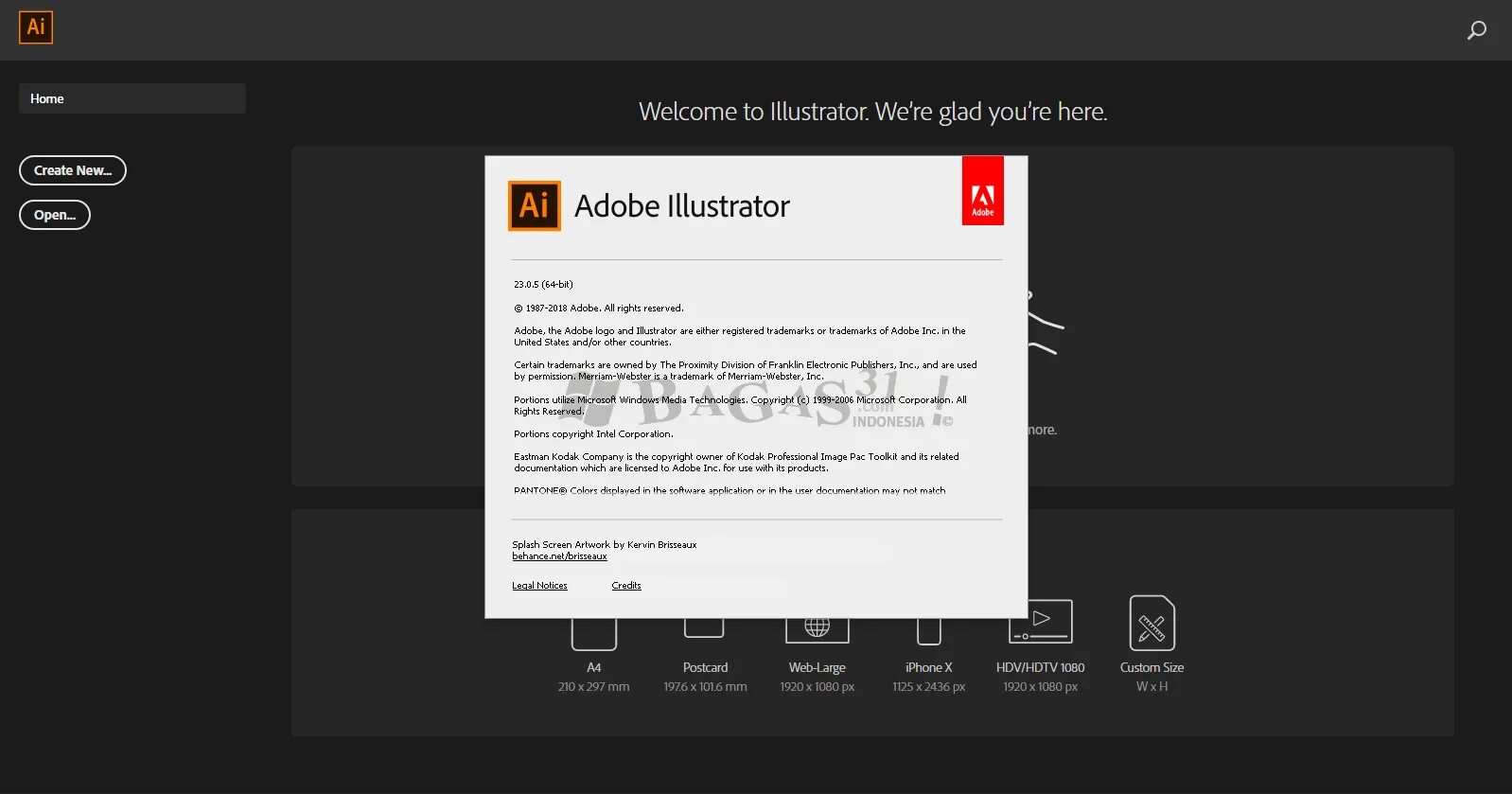Choose the iPhone X preset icon

coord(929,632)
